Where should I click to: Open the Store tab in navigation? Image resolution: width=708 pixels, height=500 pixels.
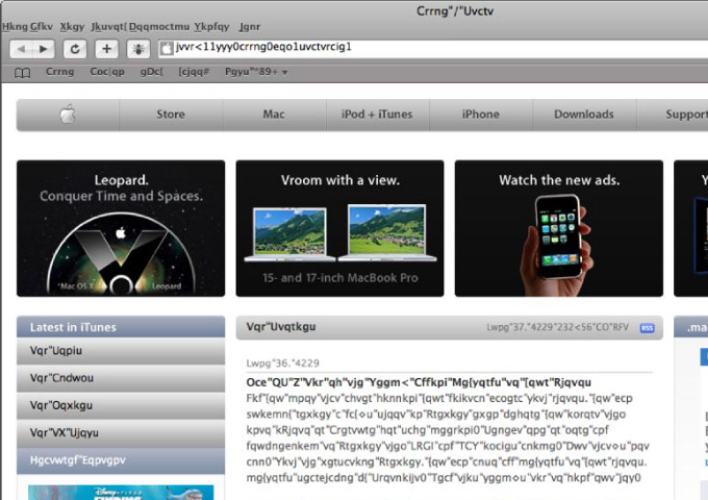tap(171, 114)
